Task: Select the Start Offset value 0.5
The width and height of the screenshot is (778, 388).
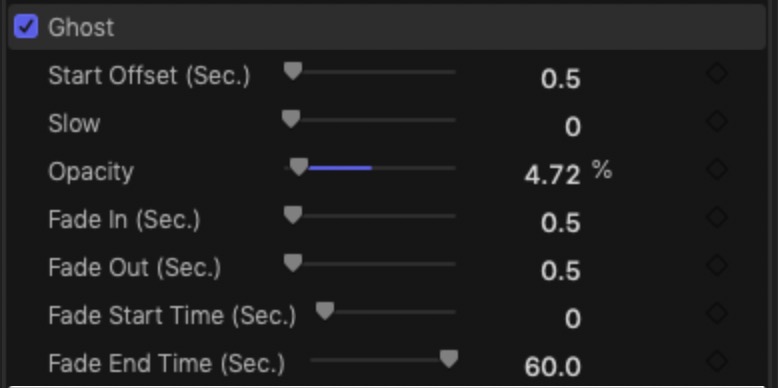Action: pyautogui.click(x=561, y=79)
